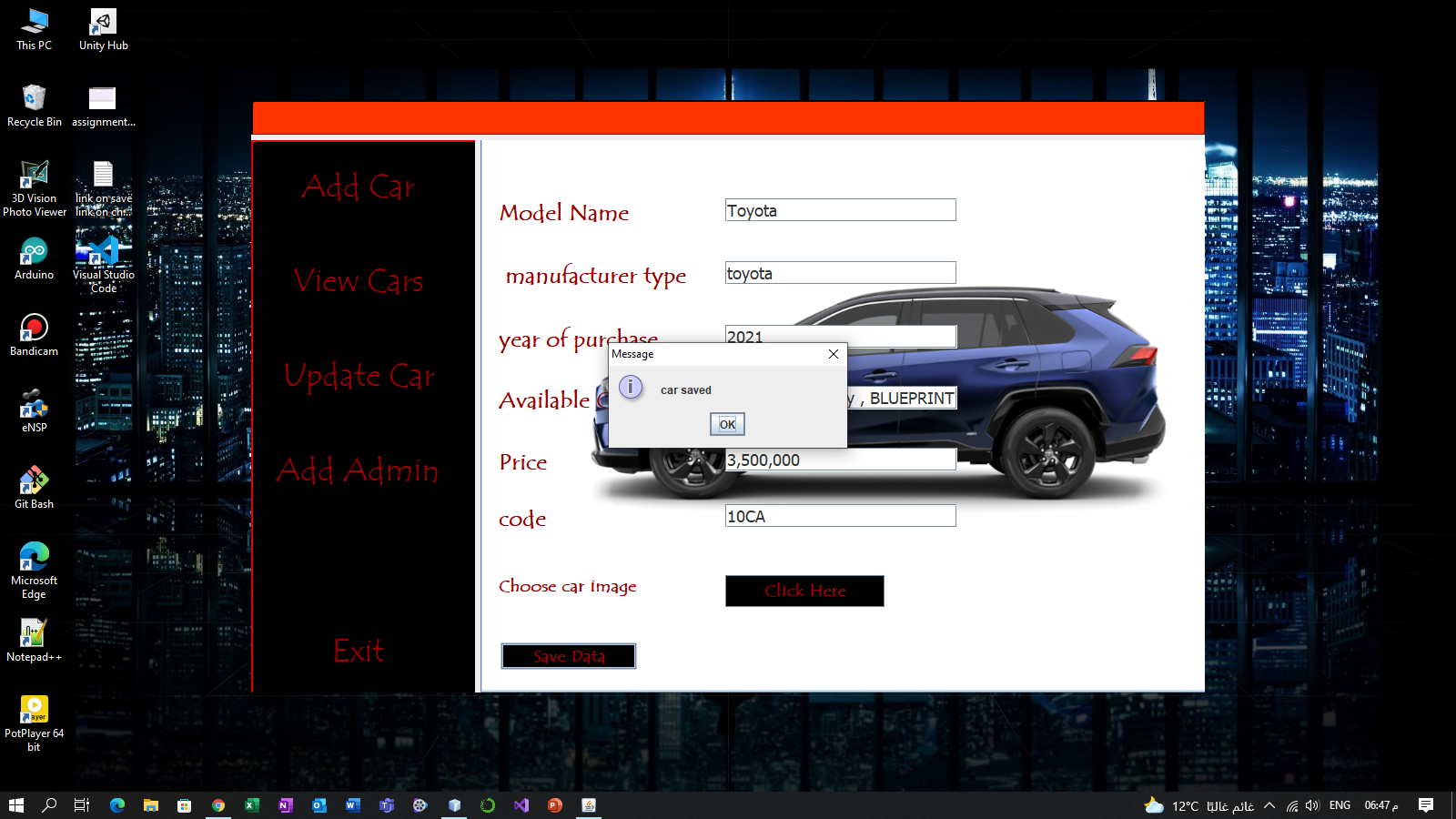Select the Notepad++ desktop icon
This screenshot has height=819, width=1456.
pos(35,641)
